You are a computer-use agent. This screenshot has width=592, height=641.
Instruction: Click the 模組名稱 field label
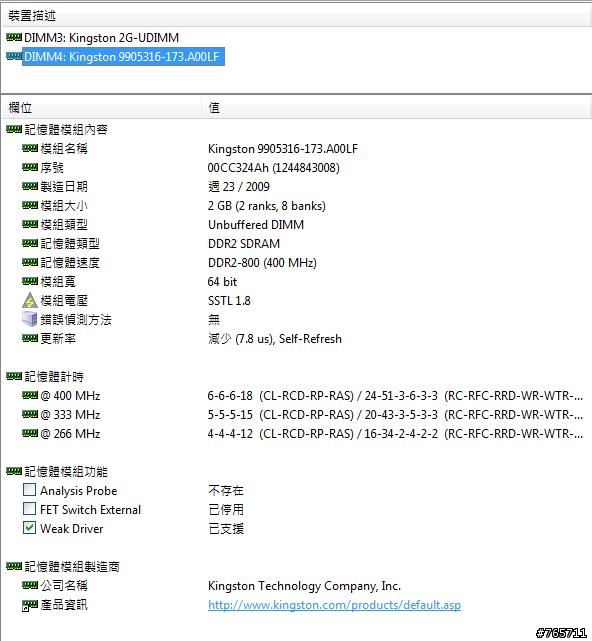(x=64, y=148)
